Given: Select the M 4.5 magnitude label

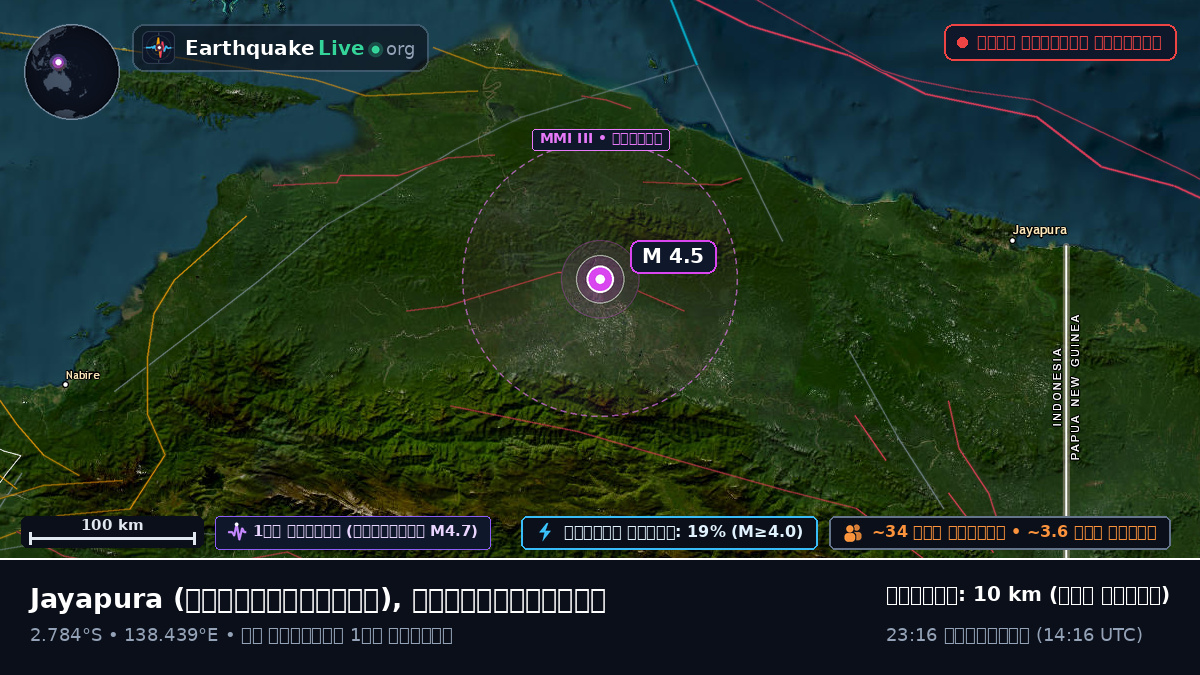Looking at the screenshot, I should [673, 257].
